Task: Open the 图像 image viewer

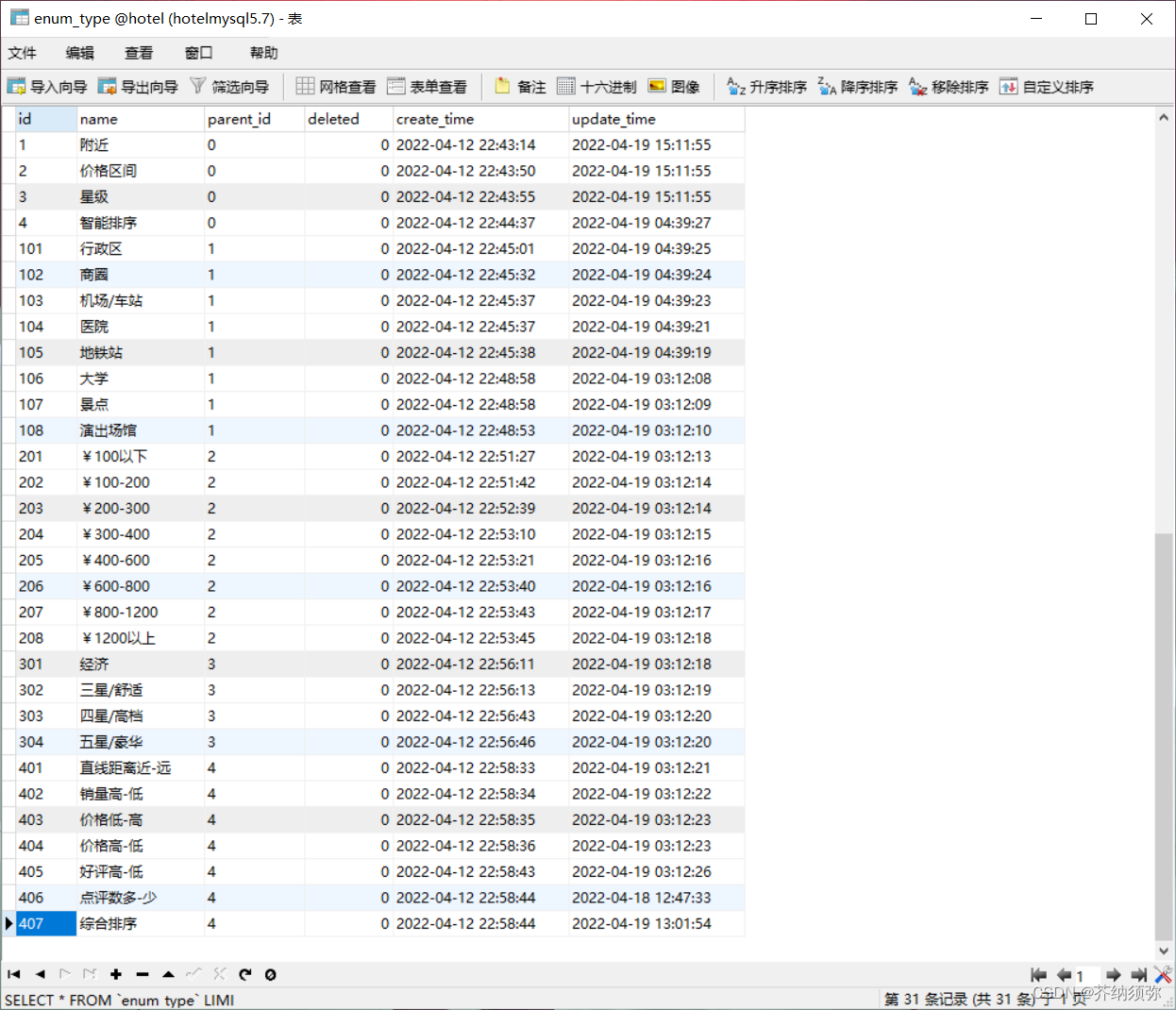Action: click(x=674, y=87)
